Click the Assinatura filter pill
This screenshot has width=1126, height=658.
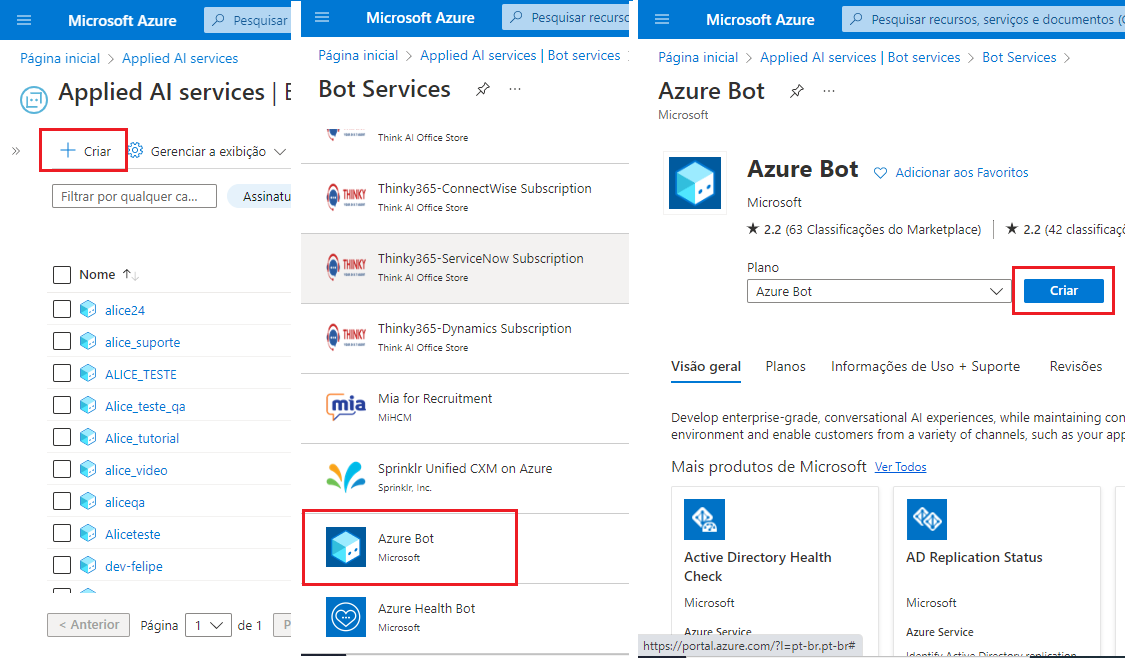coord(260,196)
